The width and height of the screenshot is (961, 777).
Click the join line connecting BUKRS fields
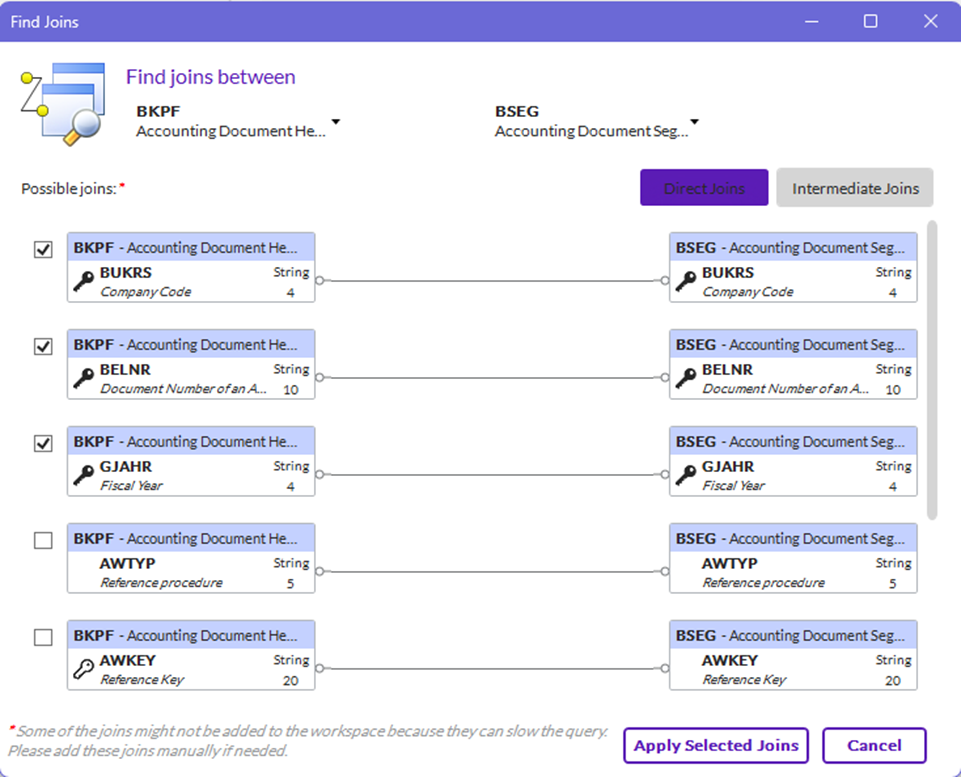pyautogui.click(x=492, y=281)
